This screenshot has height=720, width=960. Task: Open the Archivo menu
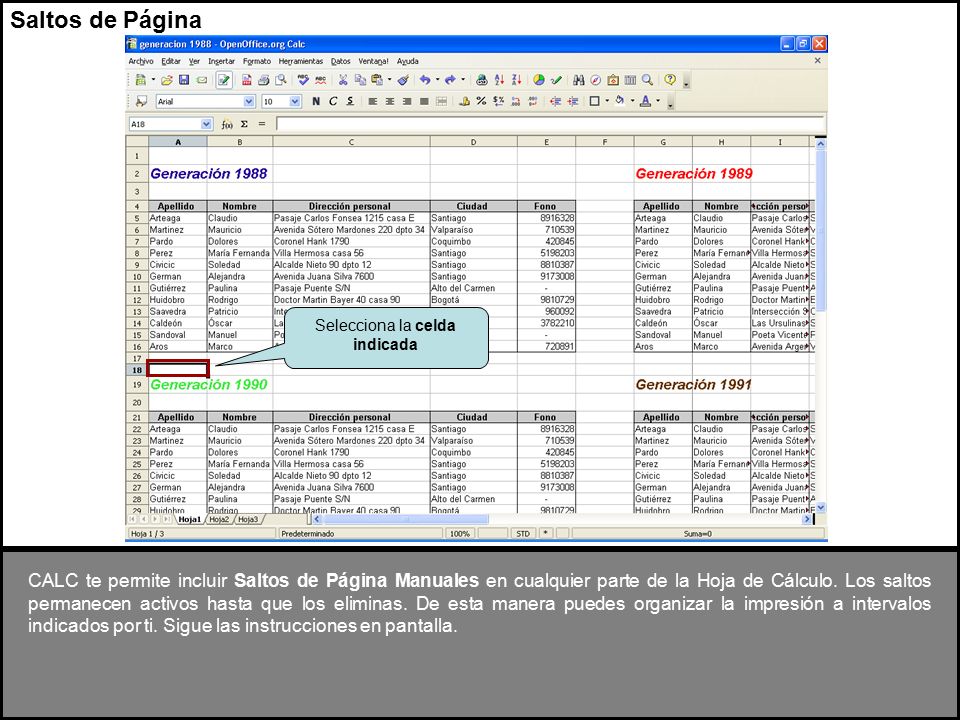(141, 61)
